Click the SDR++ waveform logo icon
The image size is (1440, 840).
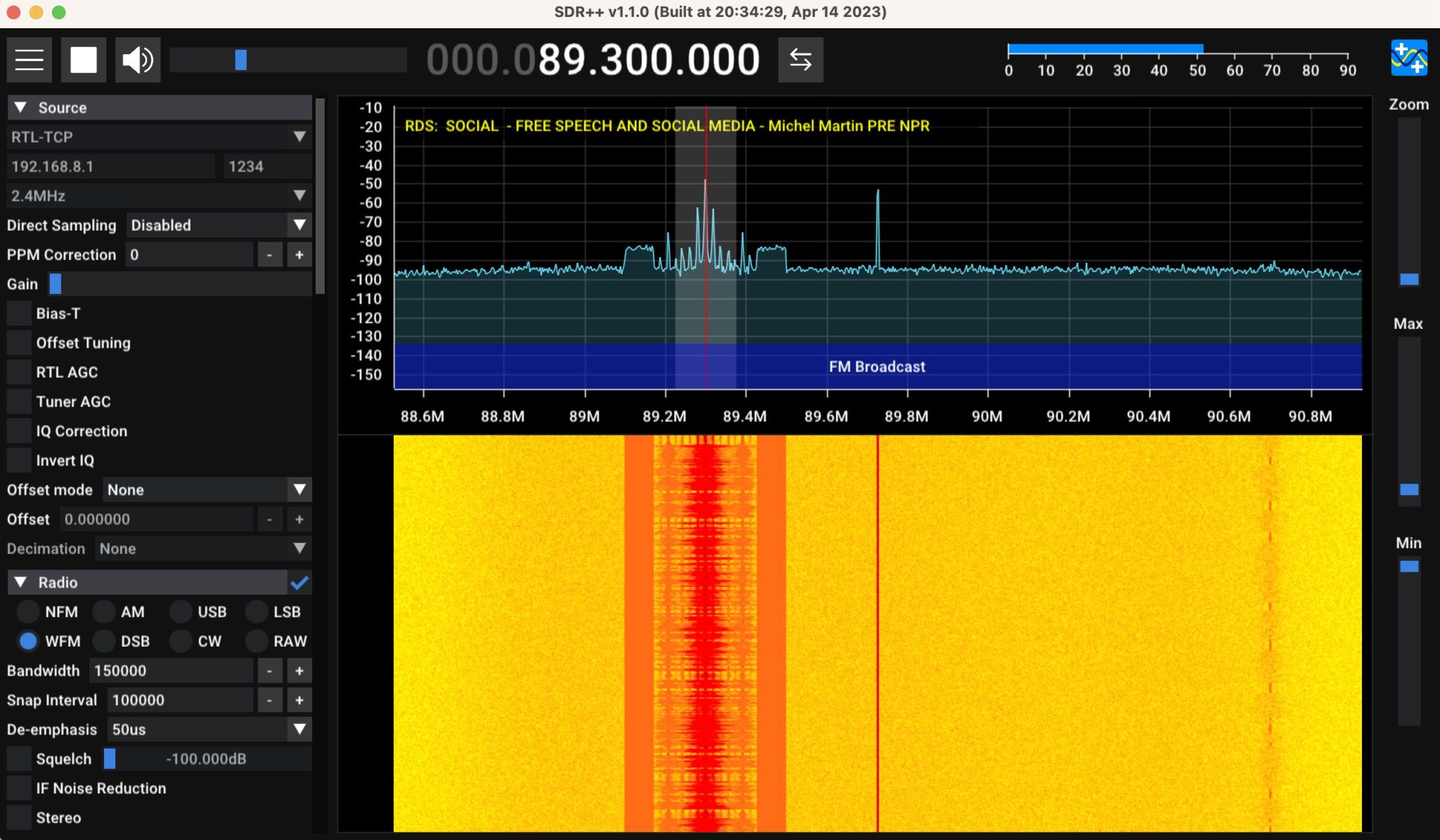(1408, 58)
